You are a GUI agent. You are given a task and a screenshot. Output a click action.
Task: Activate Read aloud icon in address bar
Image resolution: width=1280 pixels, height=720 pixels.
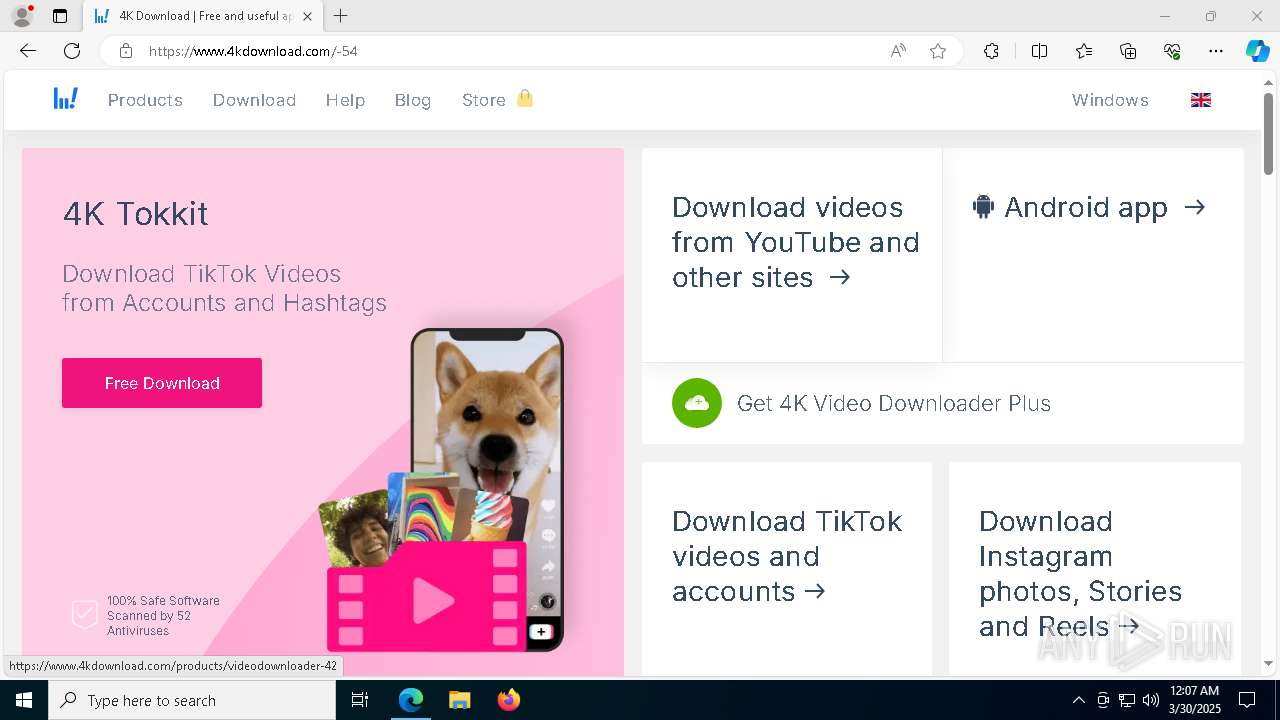pos(898,51)
